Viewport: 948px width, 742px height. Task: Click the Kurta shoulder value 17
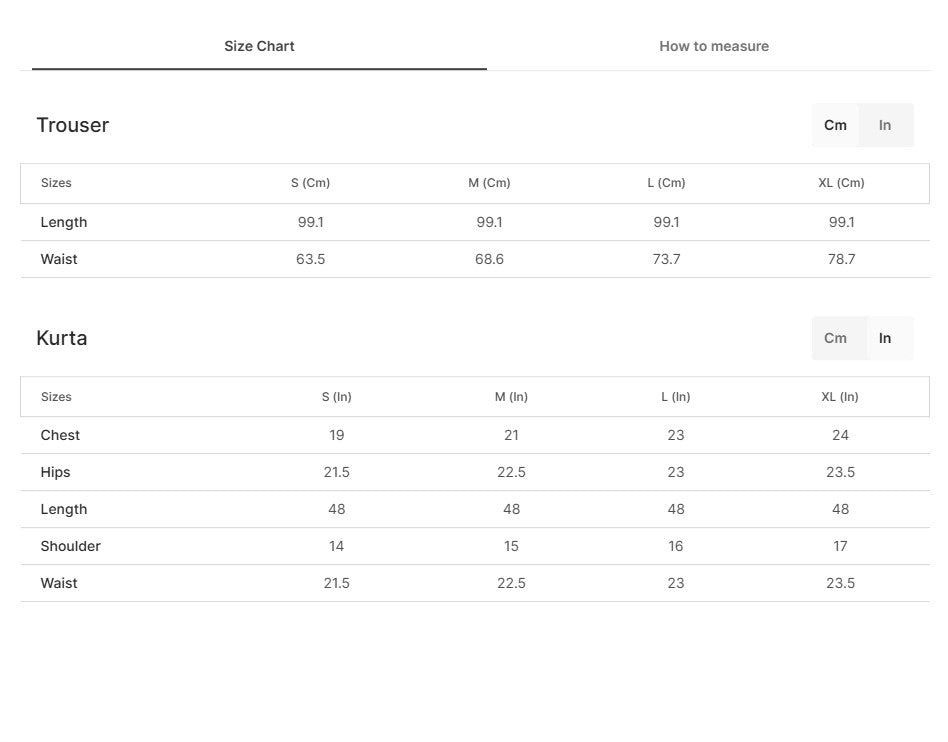[x=840, y=546]
